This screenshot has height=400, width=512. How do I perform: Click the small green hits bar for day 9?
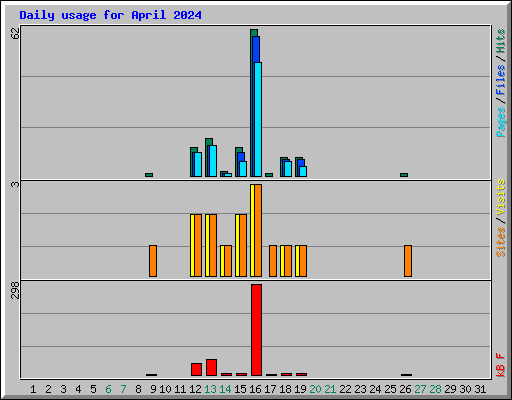149,175
